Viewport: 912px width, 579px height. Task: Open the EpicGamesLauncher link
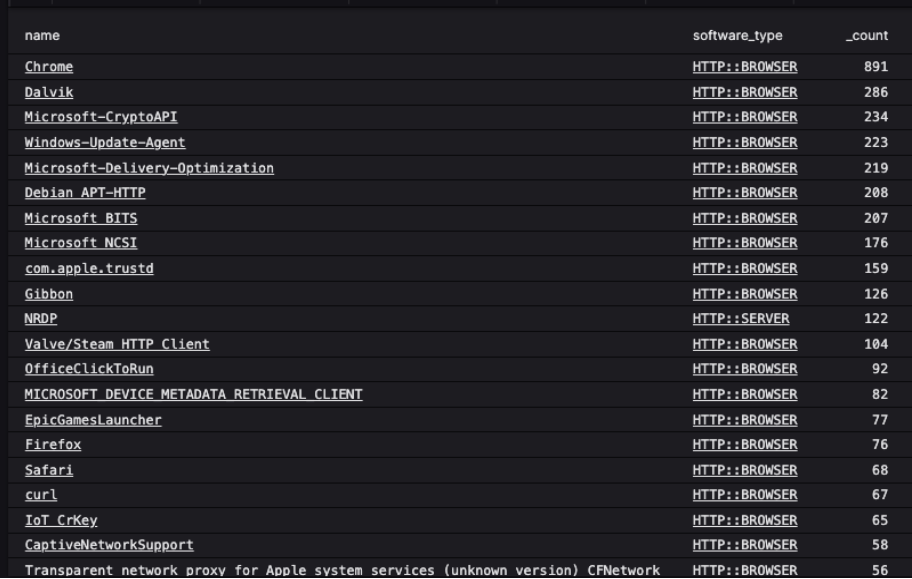pyautogui.click(x=93, y=420)
